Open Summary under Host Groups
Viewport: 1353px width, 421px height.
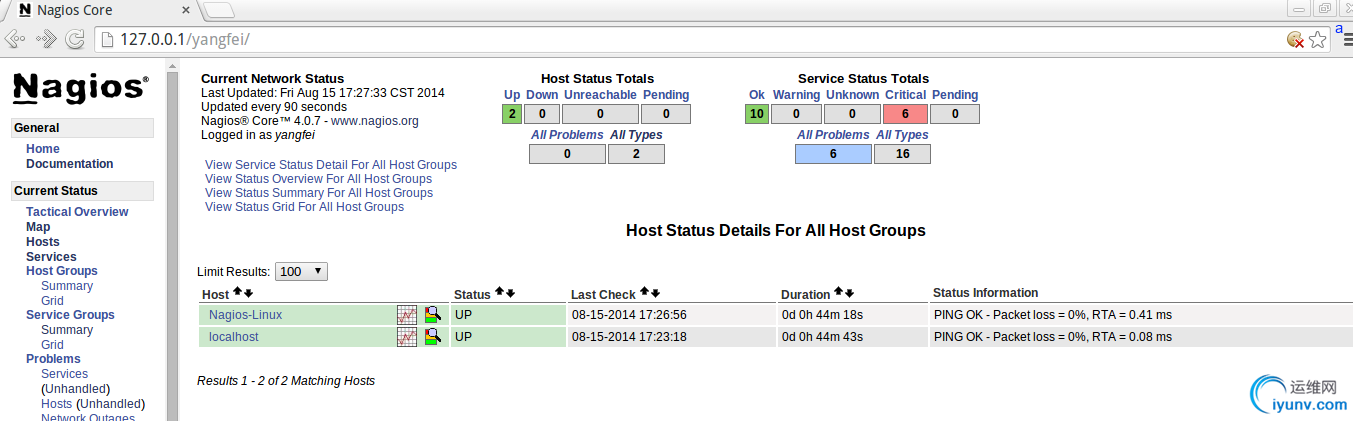(67, 286)
